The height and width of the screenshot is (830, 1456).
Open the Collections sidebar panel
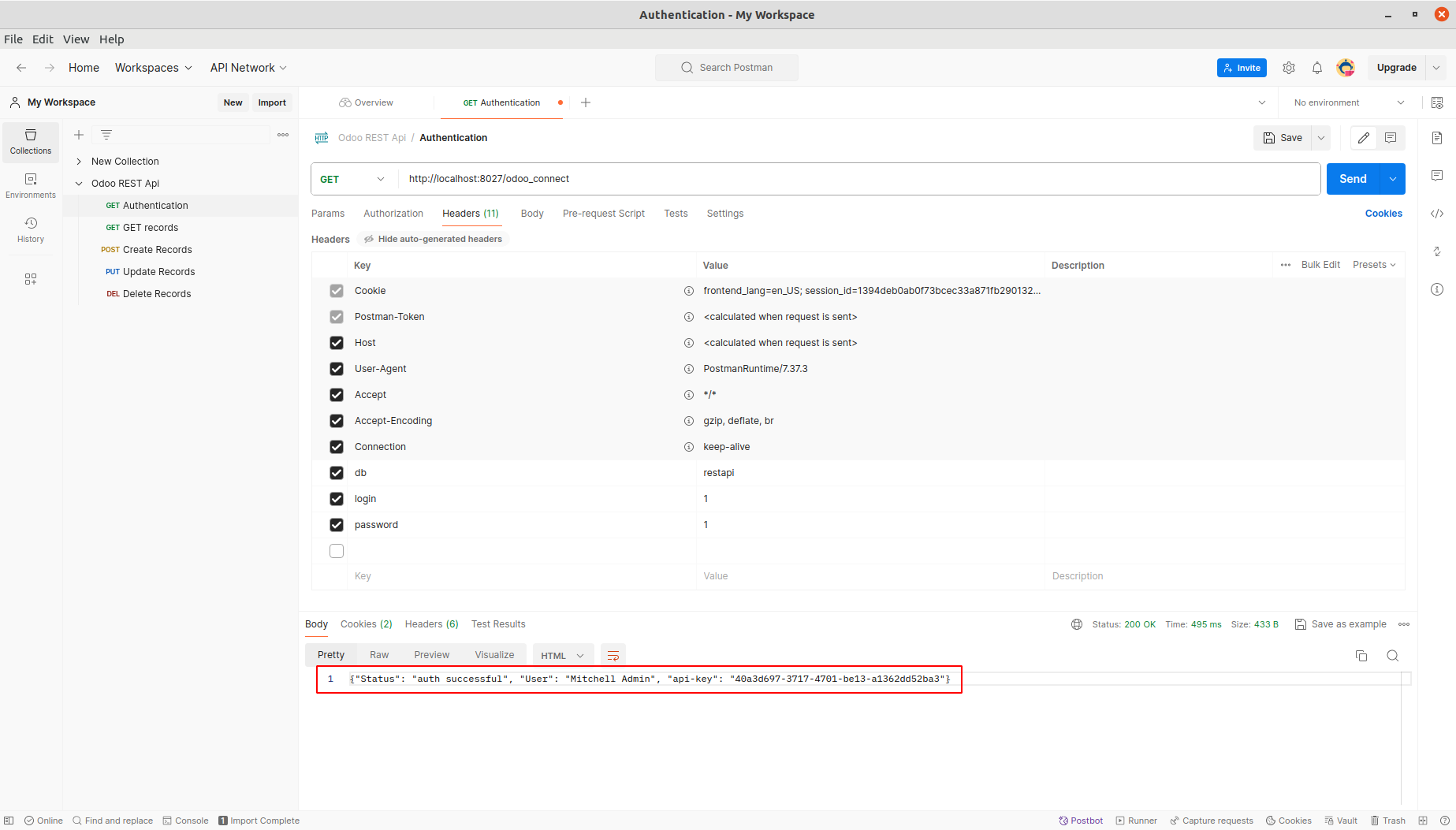pos(31,142)
